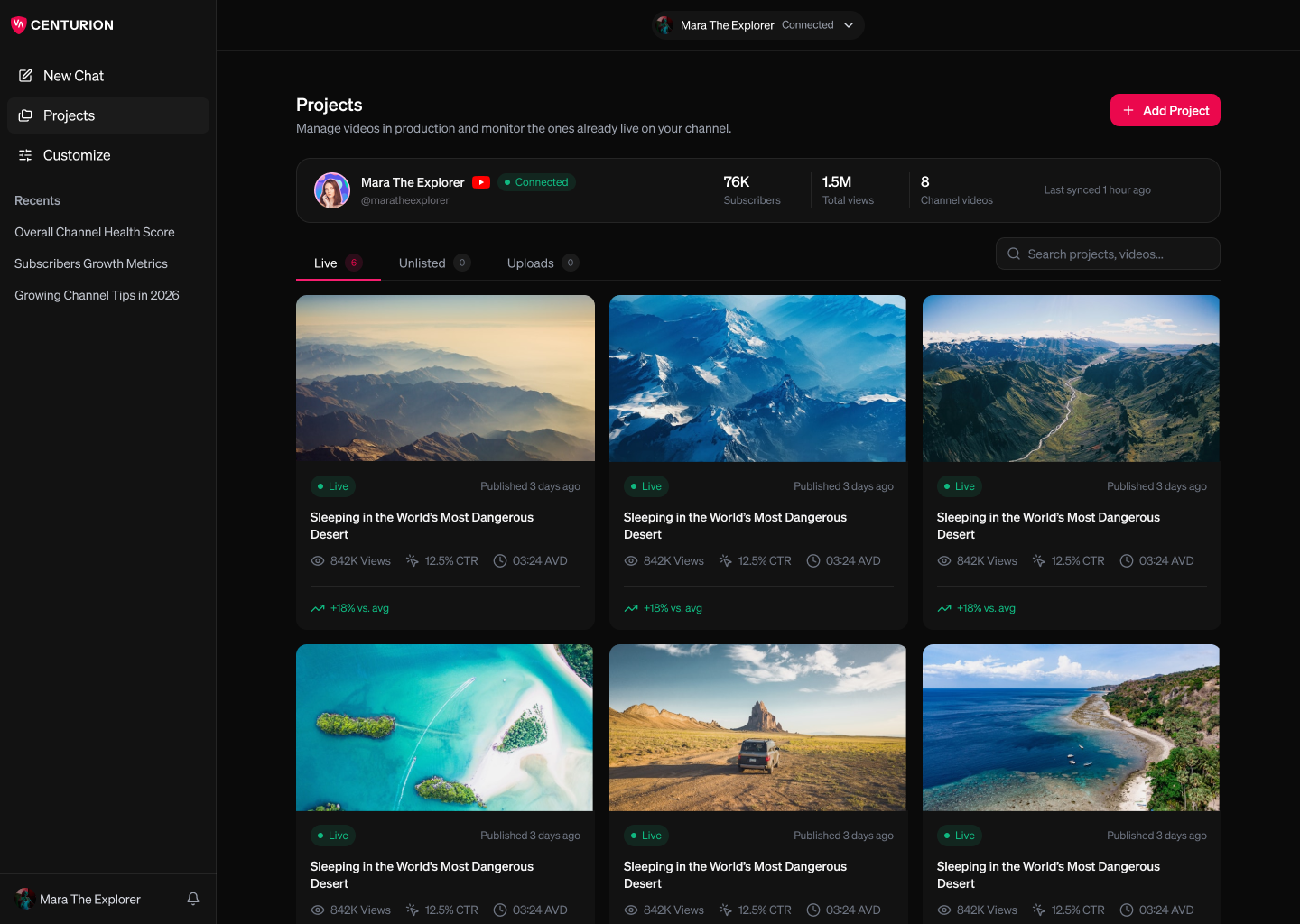Click the video title under hazy mountains thumbnail
The height and width of the screenshot is (924, 1300).
(x=422, y=526)
